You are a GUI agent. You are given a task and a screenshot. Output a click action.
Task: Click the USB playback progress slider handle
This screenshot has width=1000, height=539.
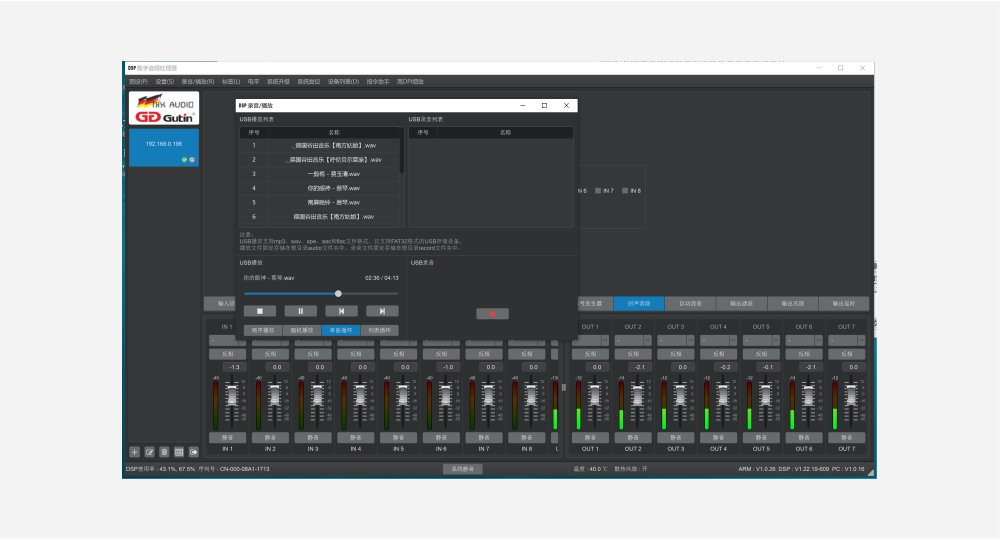click(x=338, y=293)
